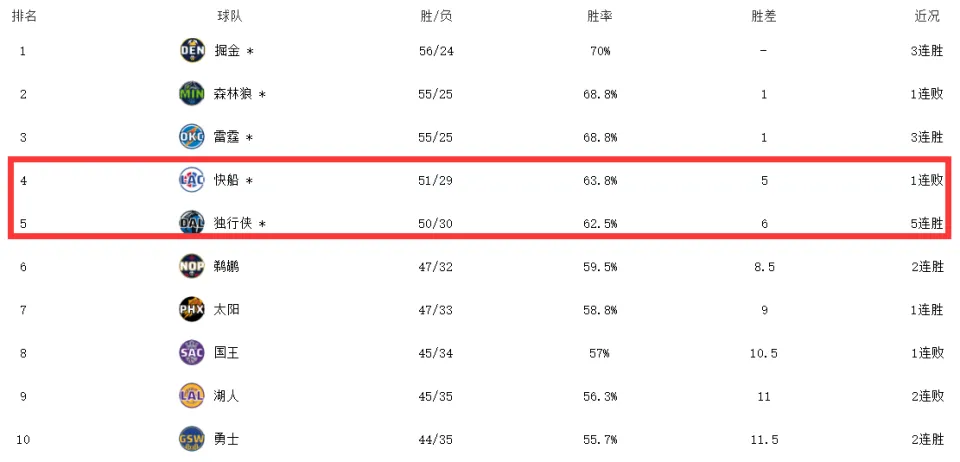
Task: Sort by the 胜率 column header
Action: pos(600,17)
